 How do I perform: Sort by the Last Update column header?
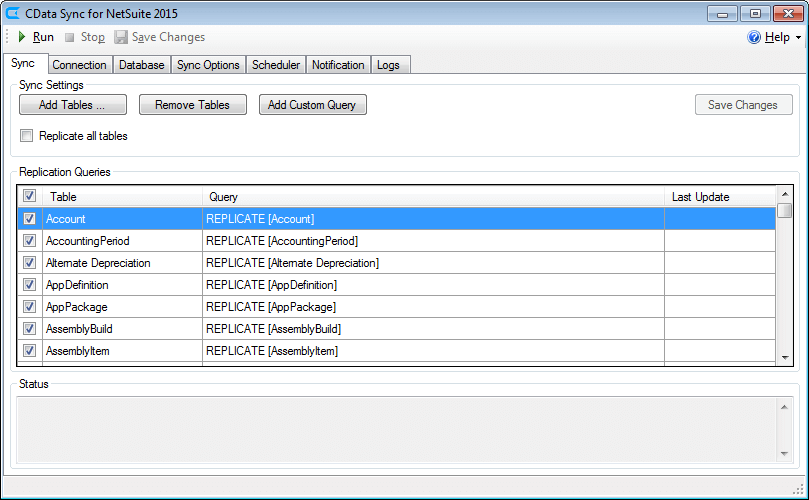719,197
